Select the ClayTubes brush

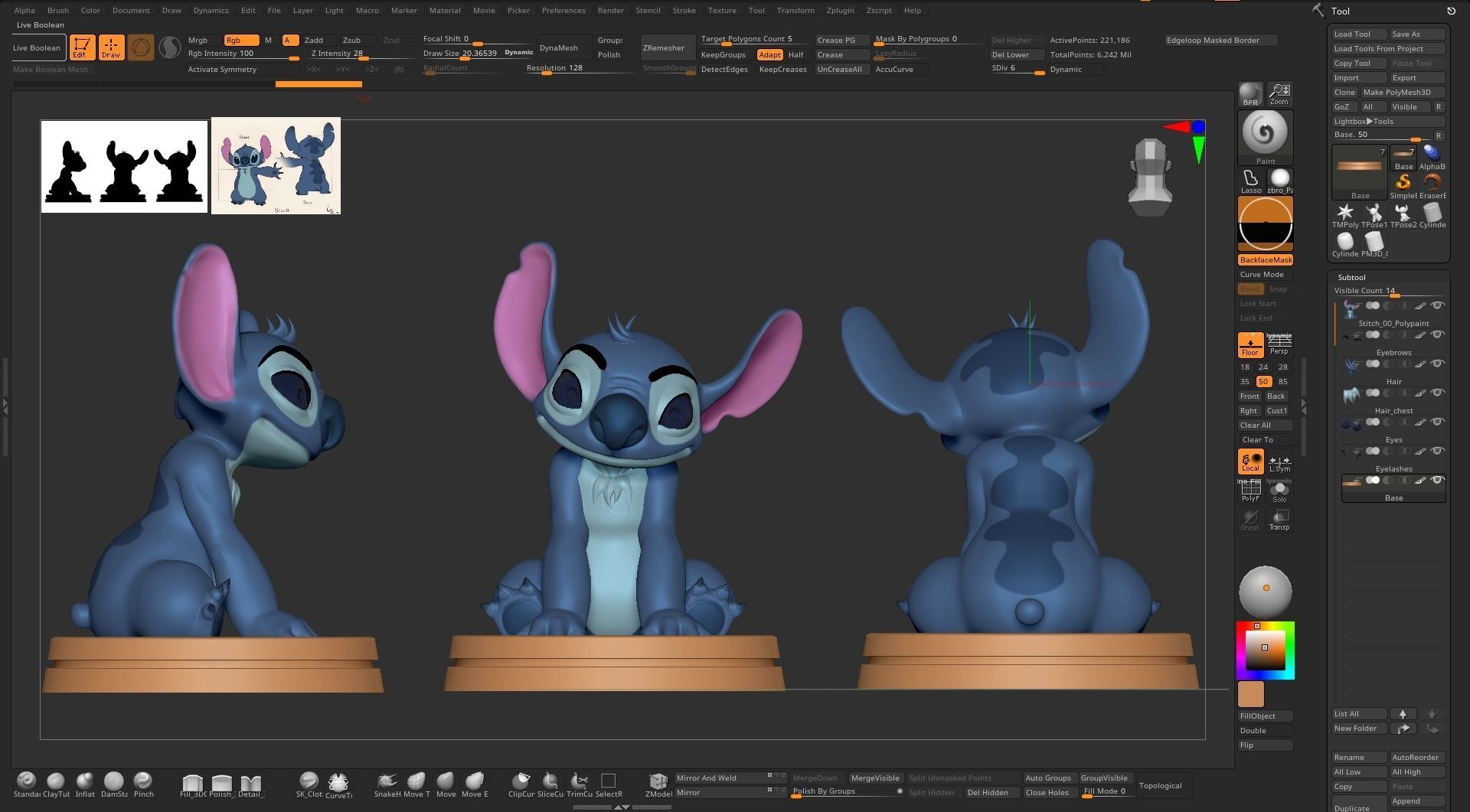coord(55,784)
